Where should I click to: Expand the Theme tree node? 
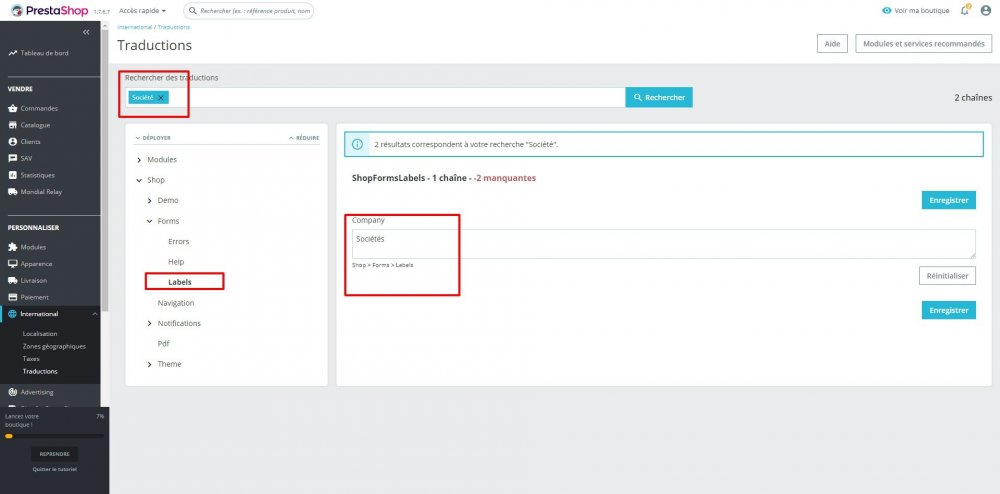coord(150,365)
